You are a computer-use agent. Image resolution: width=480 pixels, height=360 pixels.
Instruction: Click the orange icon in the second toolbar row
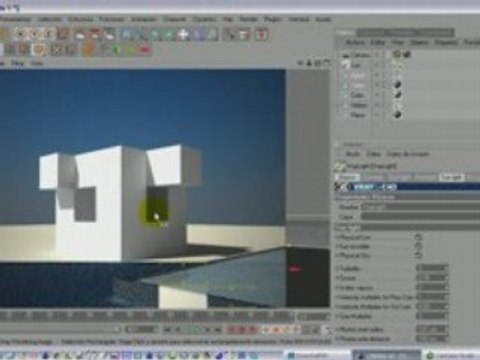88,50
